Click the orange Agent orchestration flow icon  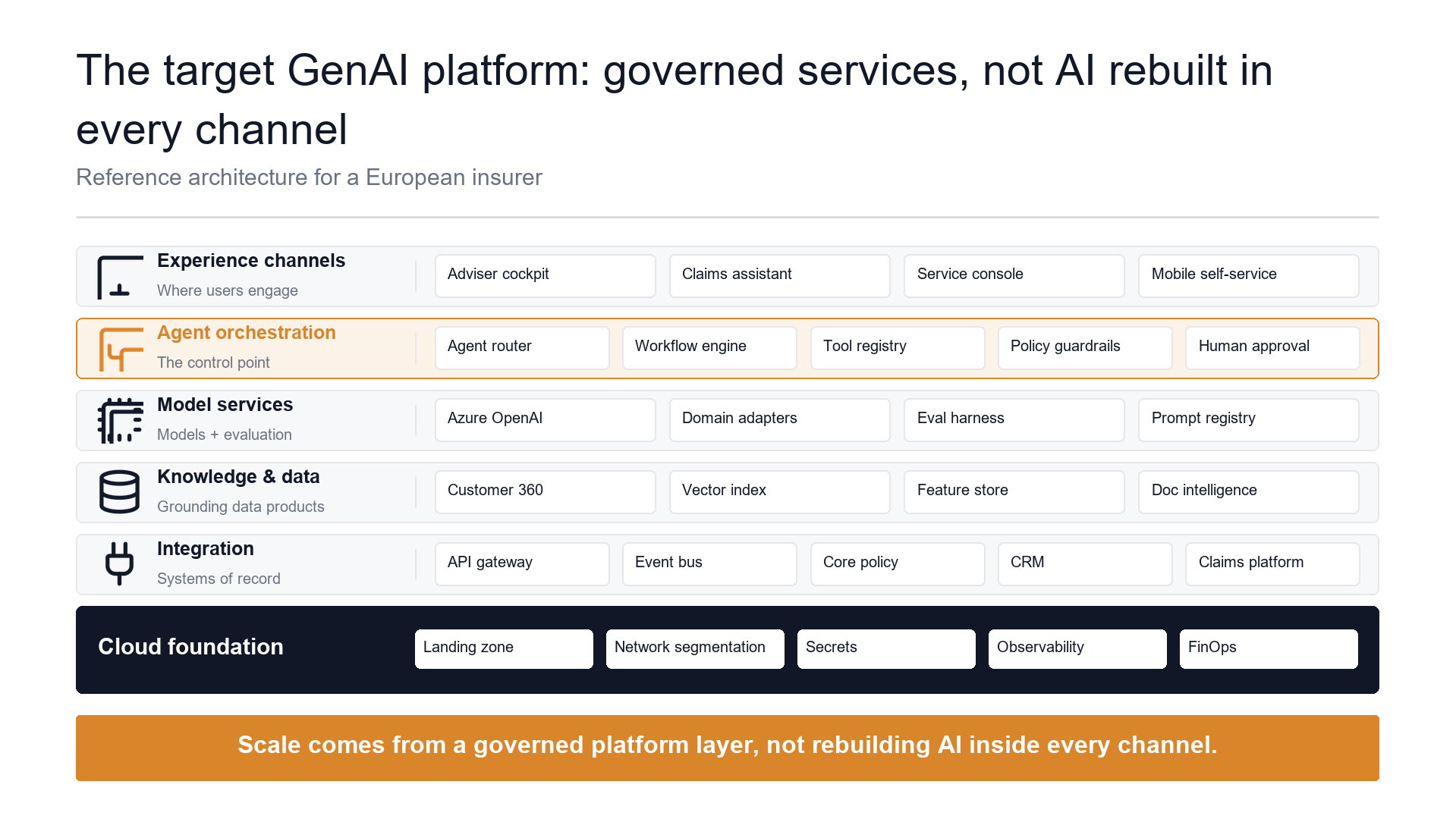pyautogui.click(x=120, y=349)
